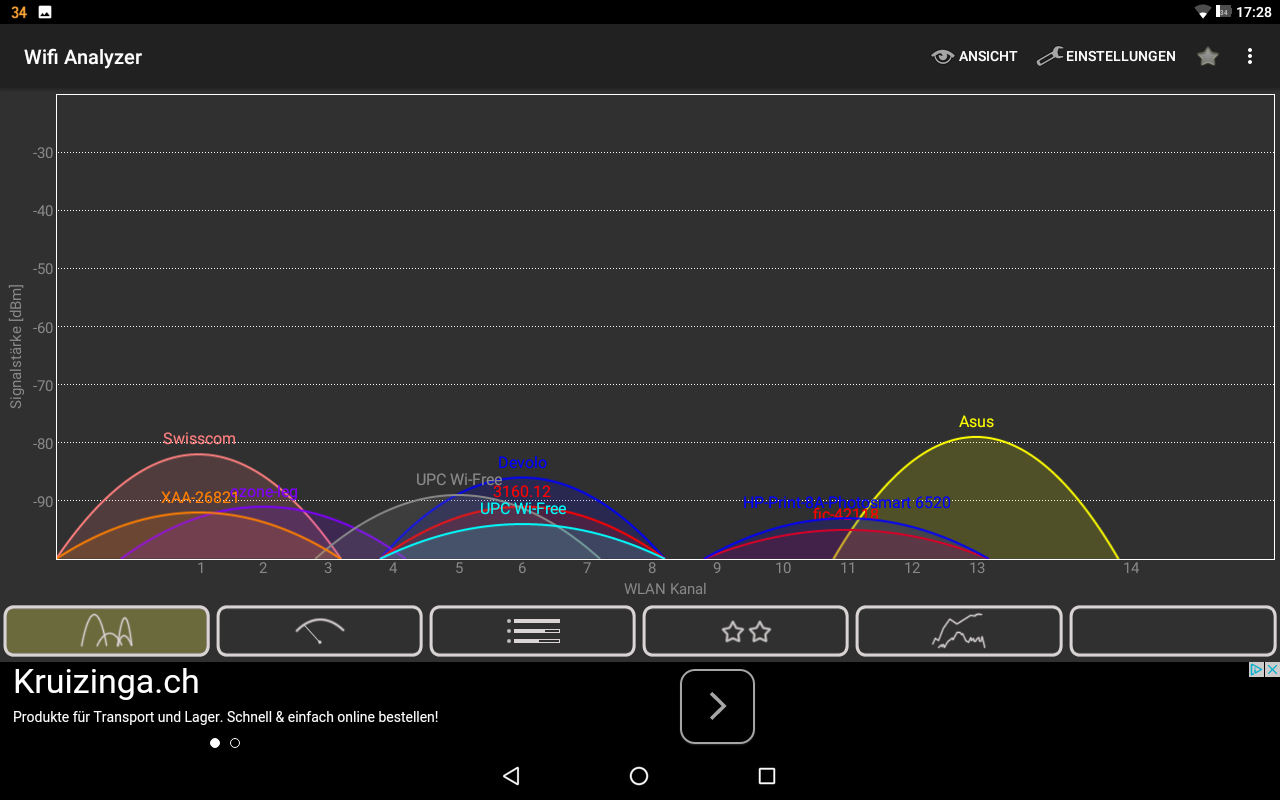This screenshot has width=1280, height=800.
Task: Click the cyan UPC Wi-Free label
Action: [x=523, y=509]
